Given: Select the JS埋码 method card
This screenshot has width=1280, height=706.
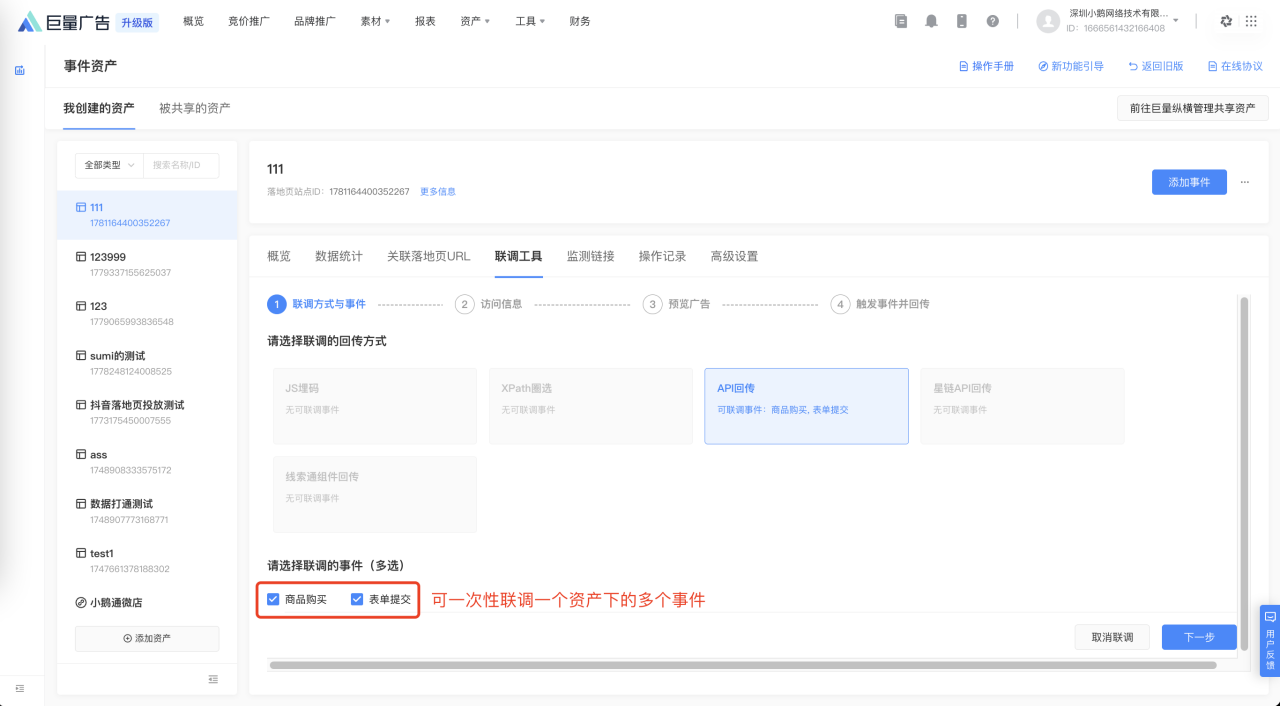Looking at the screenshot, I should (x=375, y=406).
